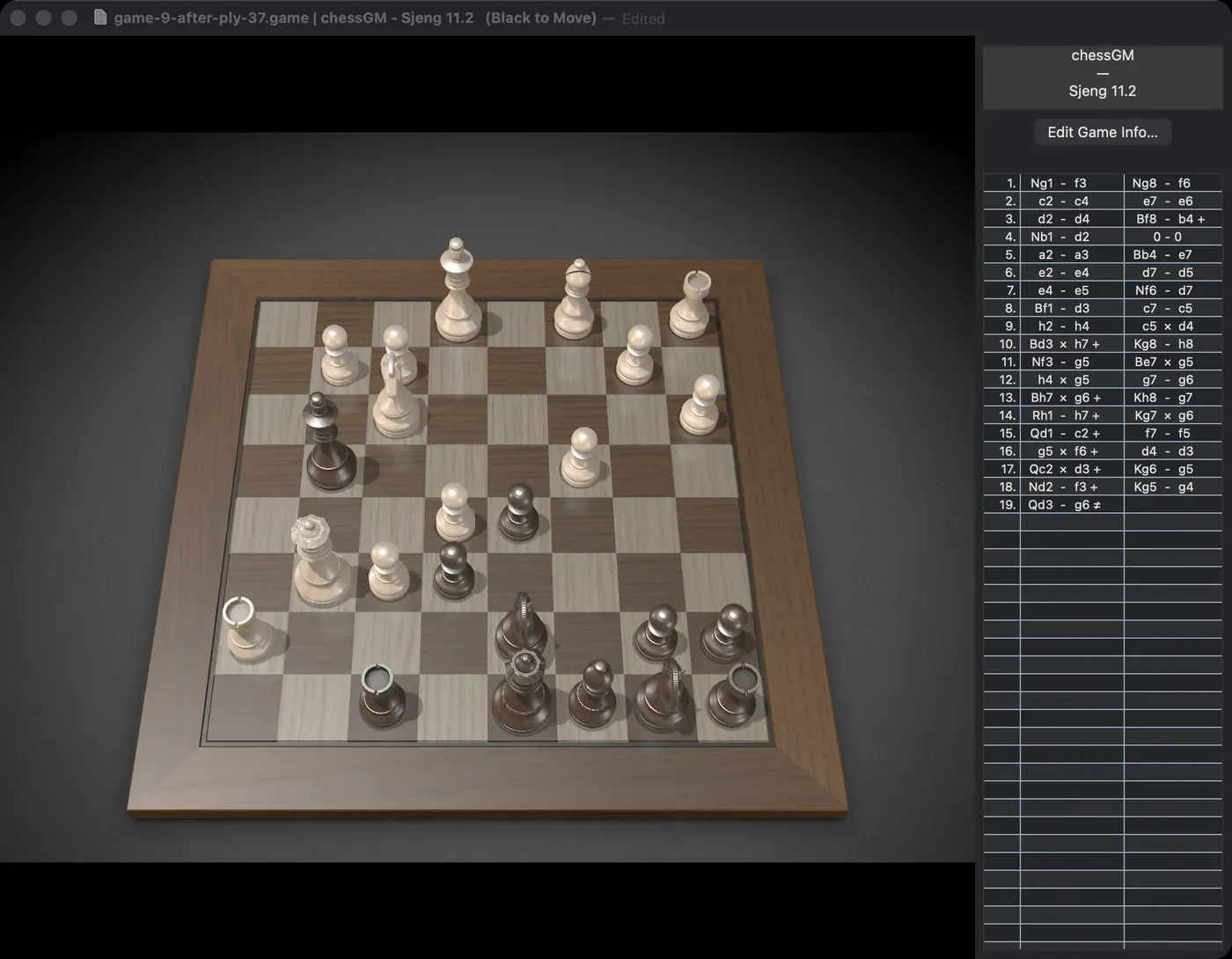The height and width of the screenshot is (959, 1232).
Task: Select black move 'Ng8 - f6' in move list
Action: [1173, 183]
